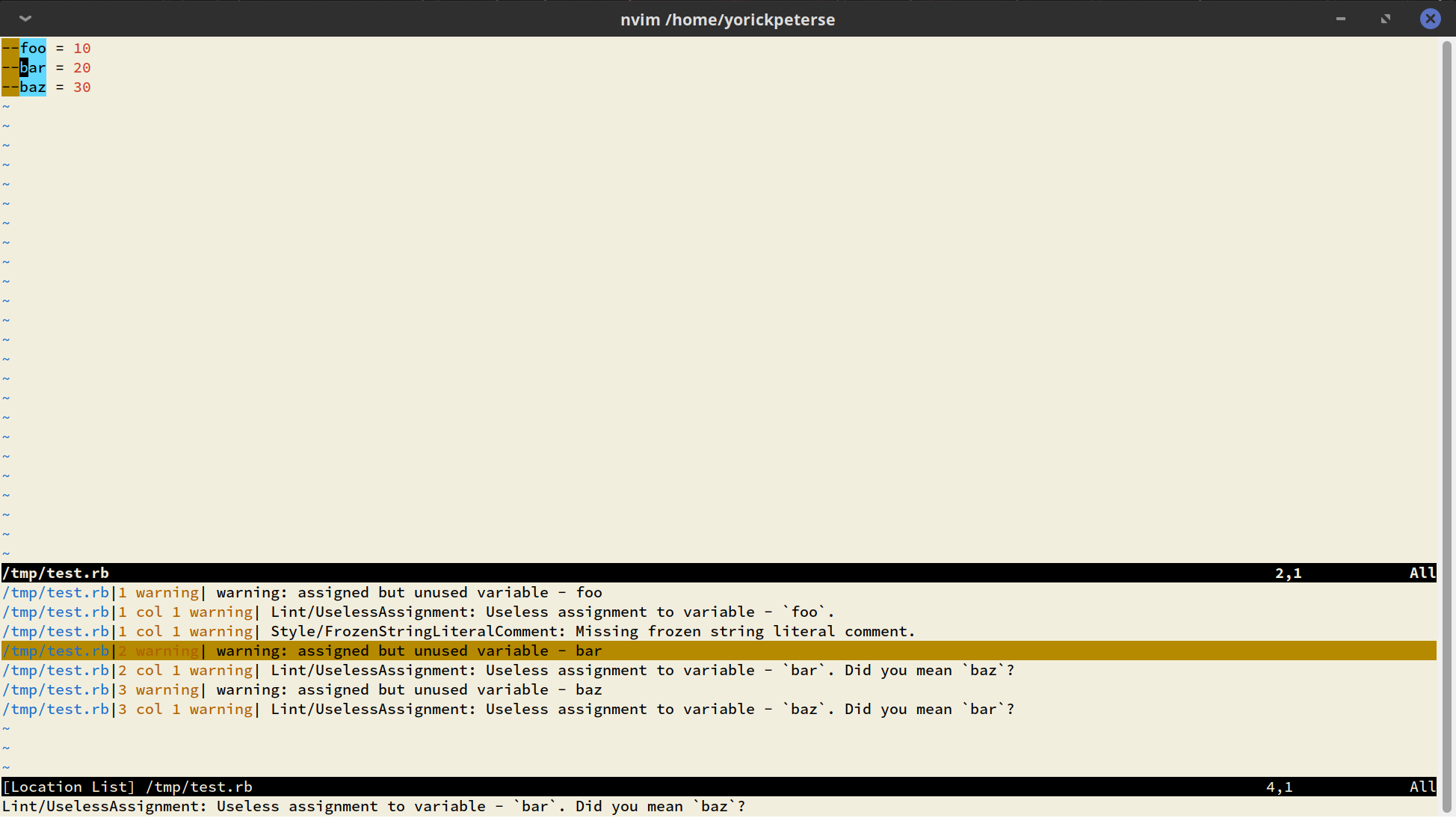Click the UselessAssignment message at the bottom

pos(372,806)
